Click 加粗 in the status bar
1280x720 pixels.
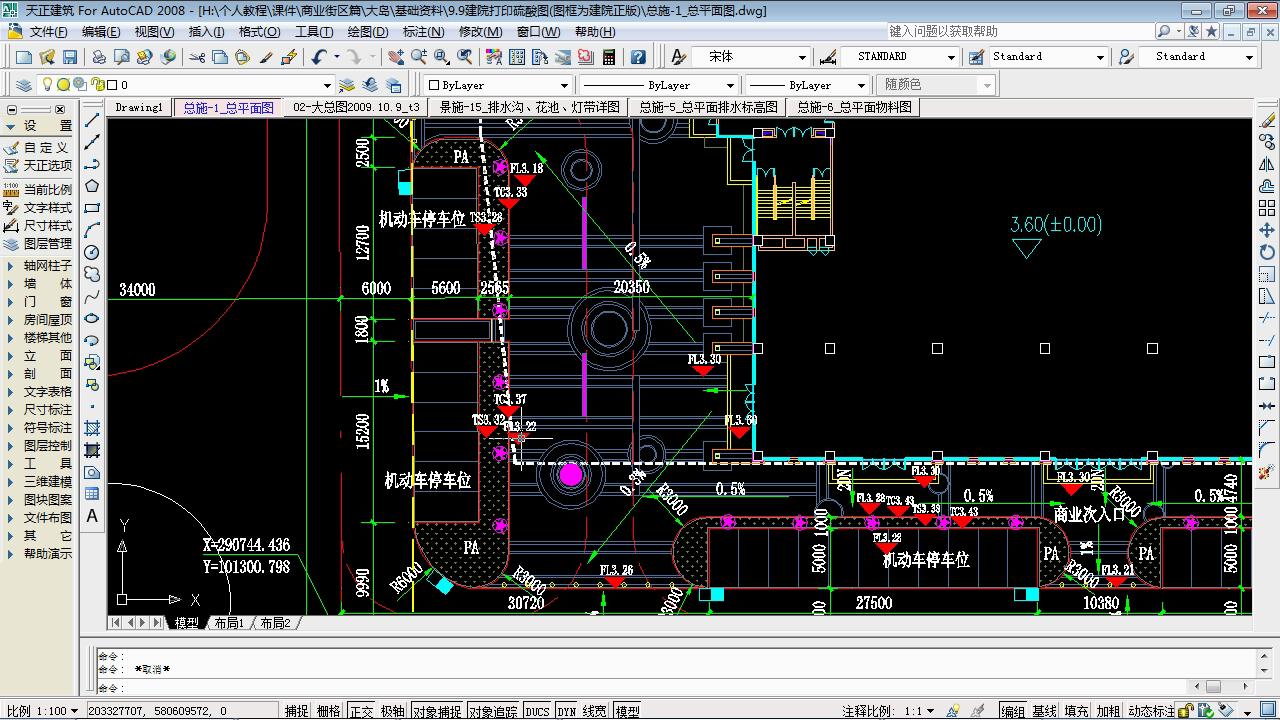pyautogui.click(x=1109, y=711)
